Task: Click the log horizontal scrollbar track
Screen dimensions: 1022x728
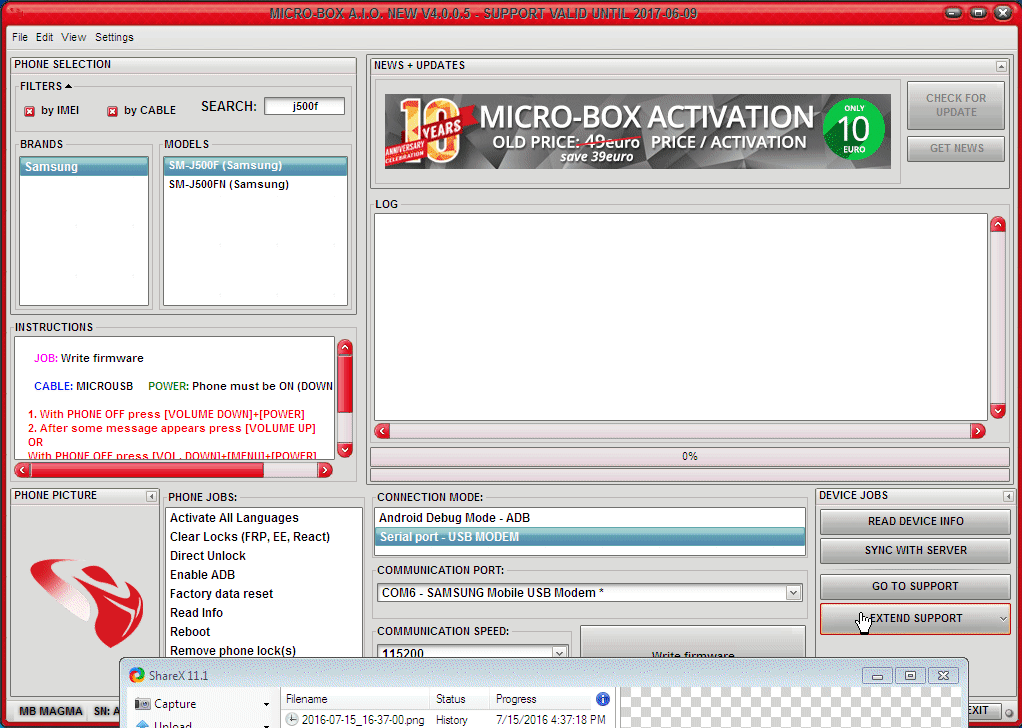Action: click(x=679, y=431)
